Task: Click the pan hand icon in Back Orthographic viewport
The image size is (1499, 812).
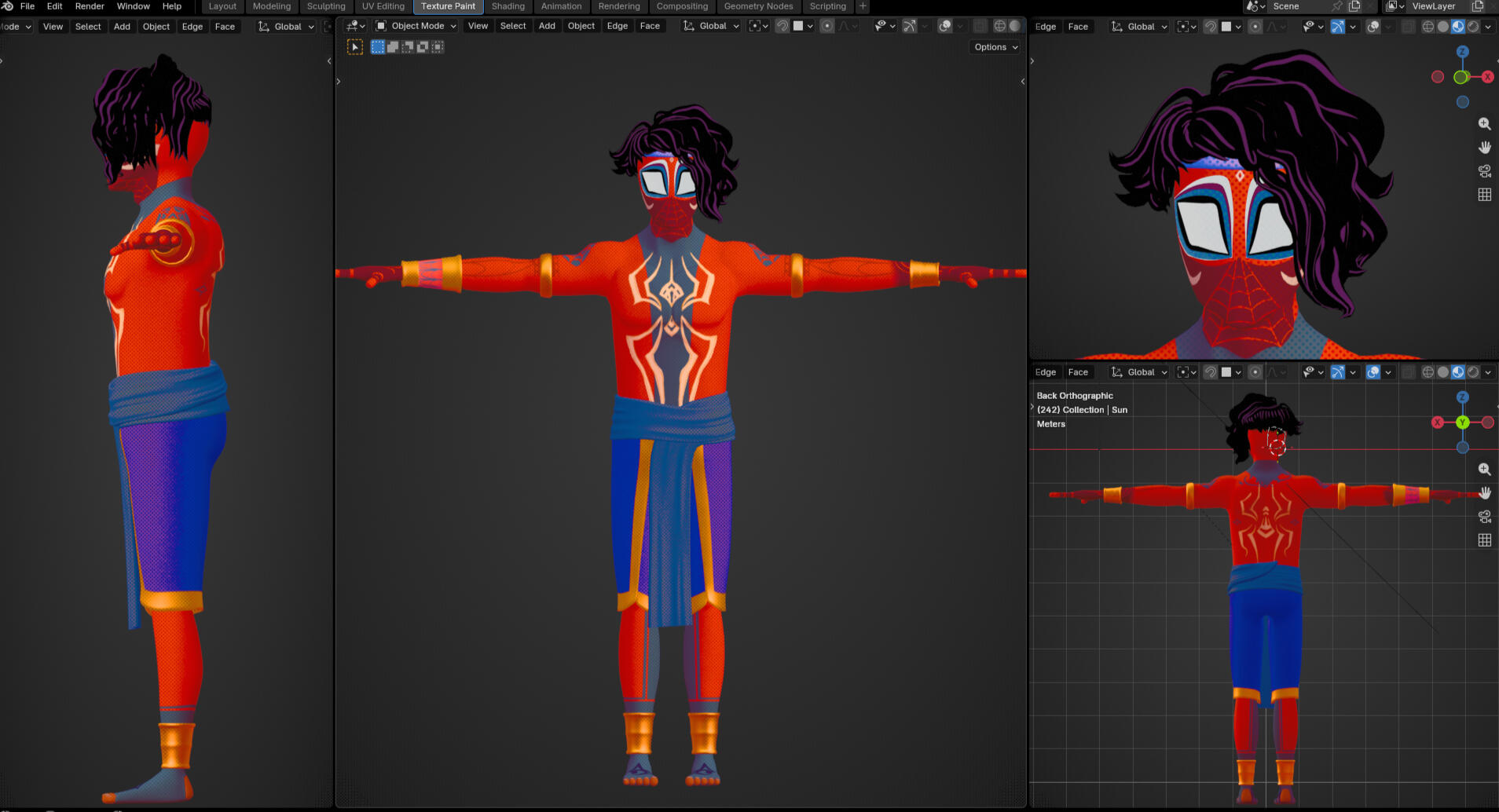Action: tap(1484, 493)
